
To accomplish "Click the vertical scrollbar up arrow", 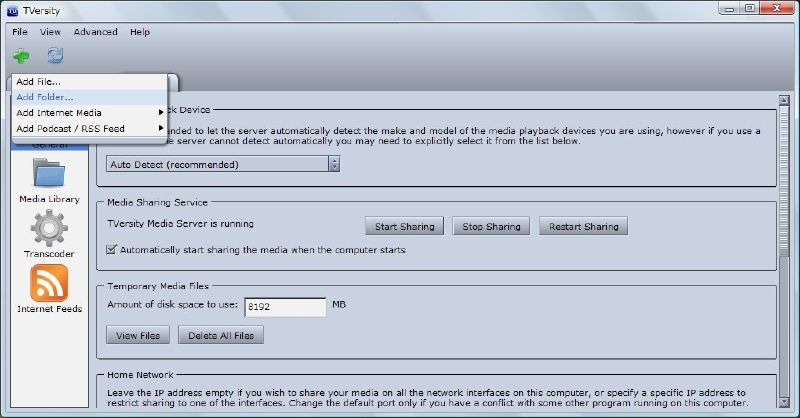I will 784,100.
